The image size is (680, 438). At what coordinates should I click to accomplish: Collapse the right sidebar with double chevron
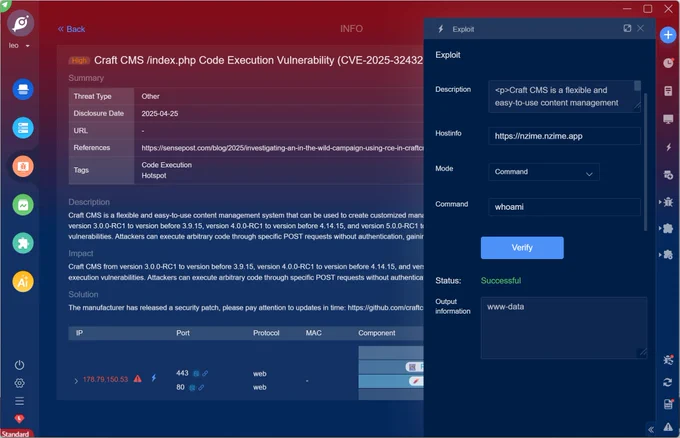(651, 430)
